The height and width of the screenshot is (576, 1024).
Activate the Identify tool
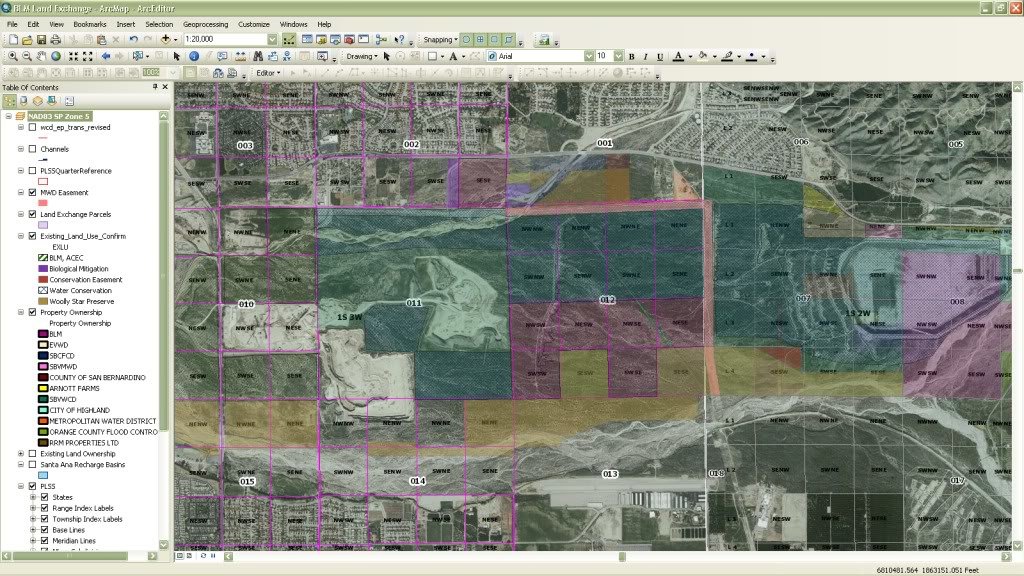tap(194, 57)
